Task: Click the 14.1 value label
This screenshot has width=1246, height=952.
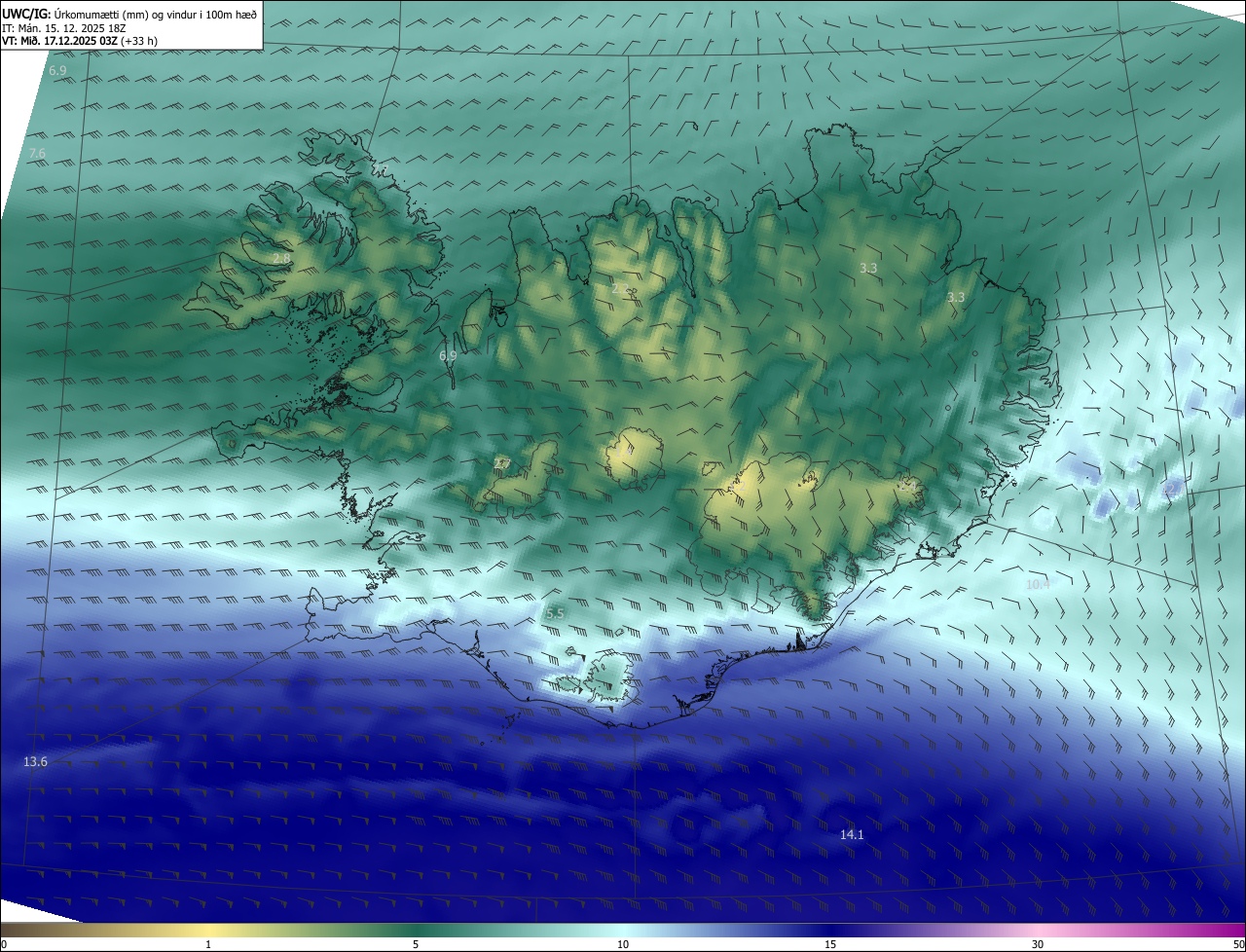Action: click(852, 835)
